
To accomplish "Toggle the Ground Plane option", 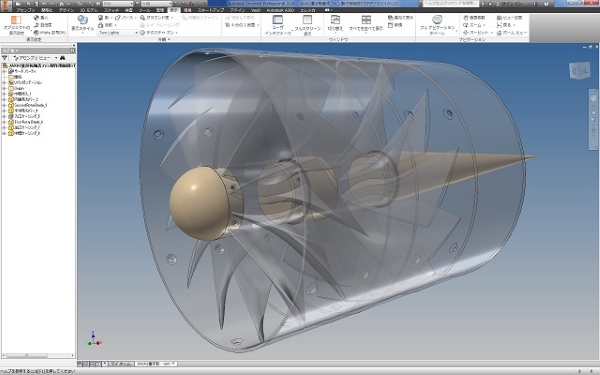I will click(156, 18).
